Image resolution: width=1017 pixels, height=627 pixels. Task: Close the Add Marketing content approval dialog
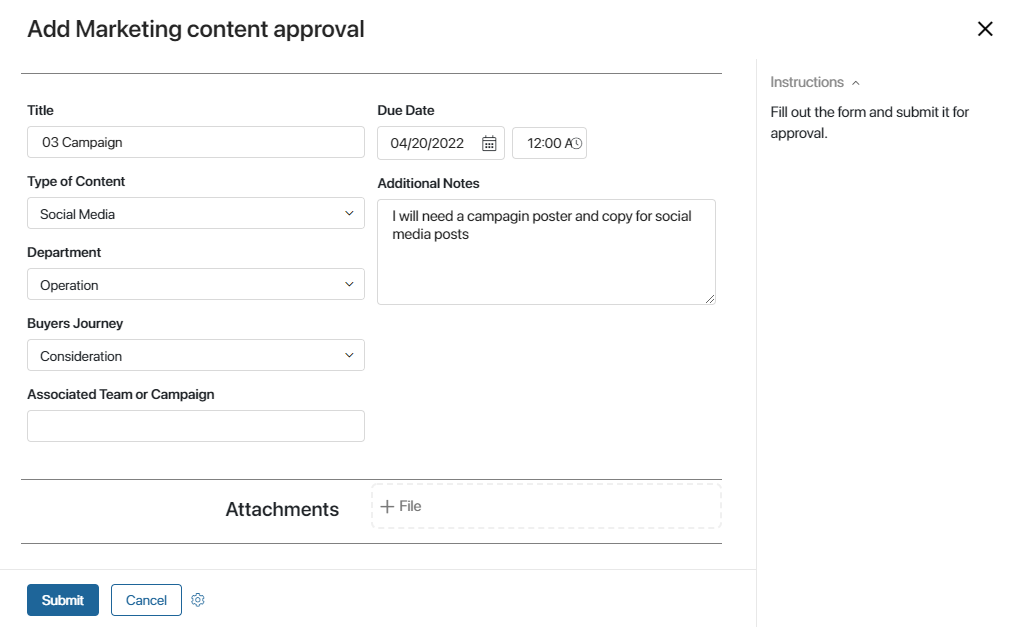(x=985, y=29)
